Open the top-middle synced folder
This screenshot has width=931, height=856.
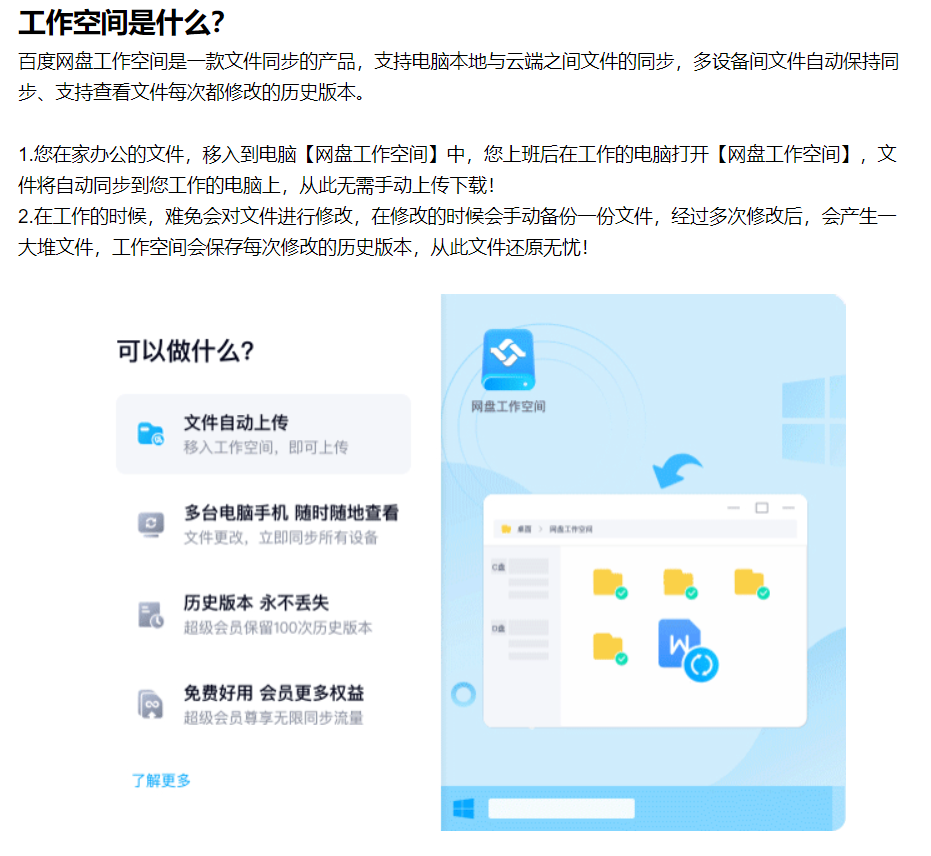coord(679,583)
